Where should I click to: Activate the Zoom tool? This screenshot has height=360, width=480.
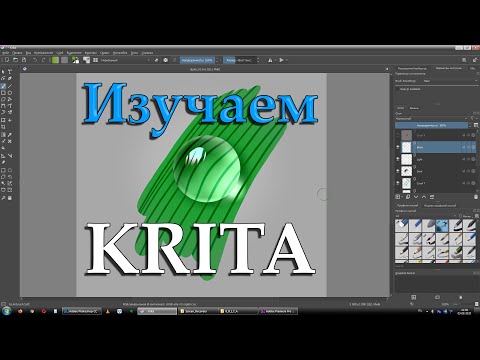3,198
